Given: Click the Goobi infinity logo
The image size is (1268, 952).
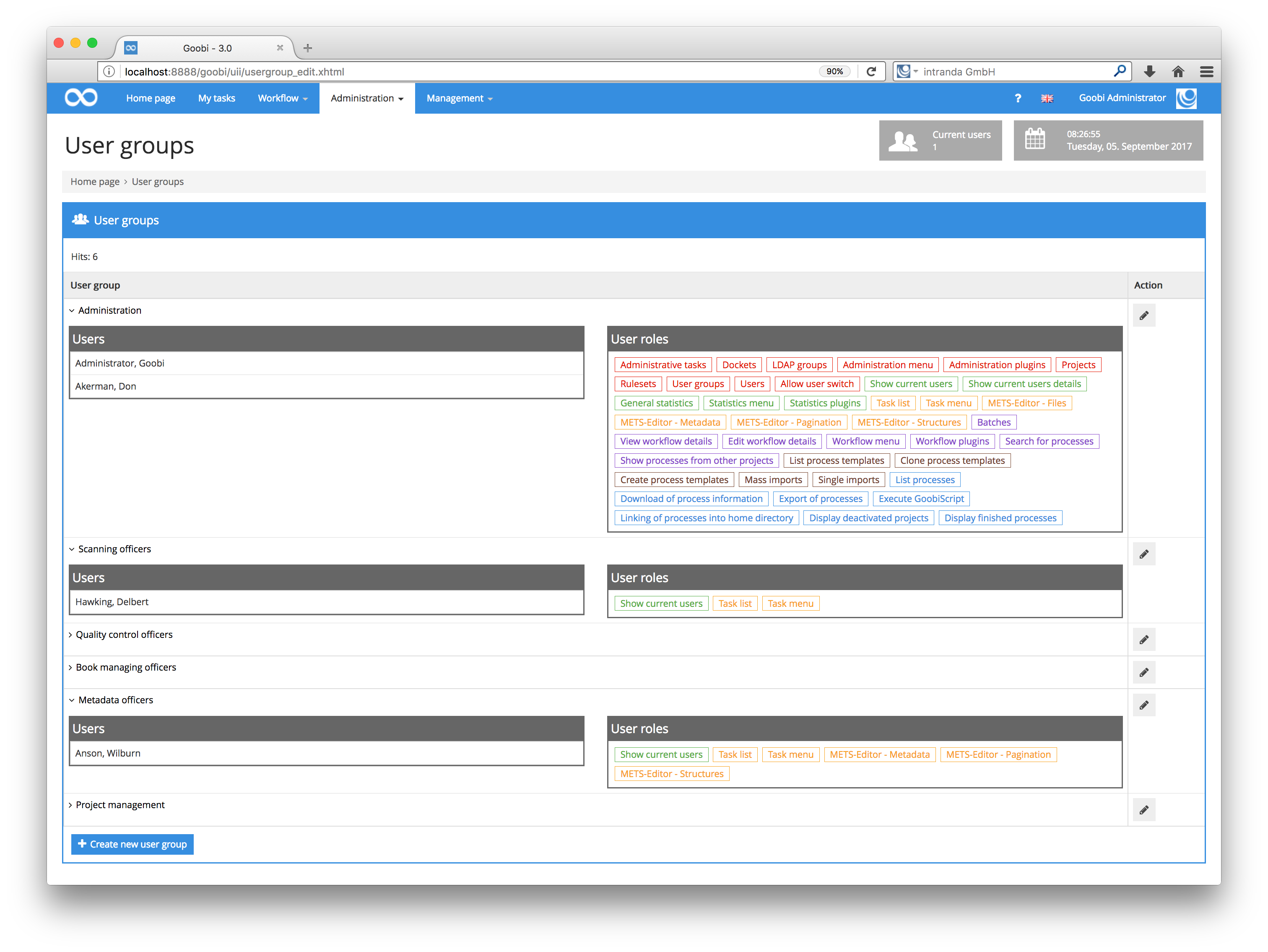Looking at the screenshot, I should pos(81,97).
